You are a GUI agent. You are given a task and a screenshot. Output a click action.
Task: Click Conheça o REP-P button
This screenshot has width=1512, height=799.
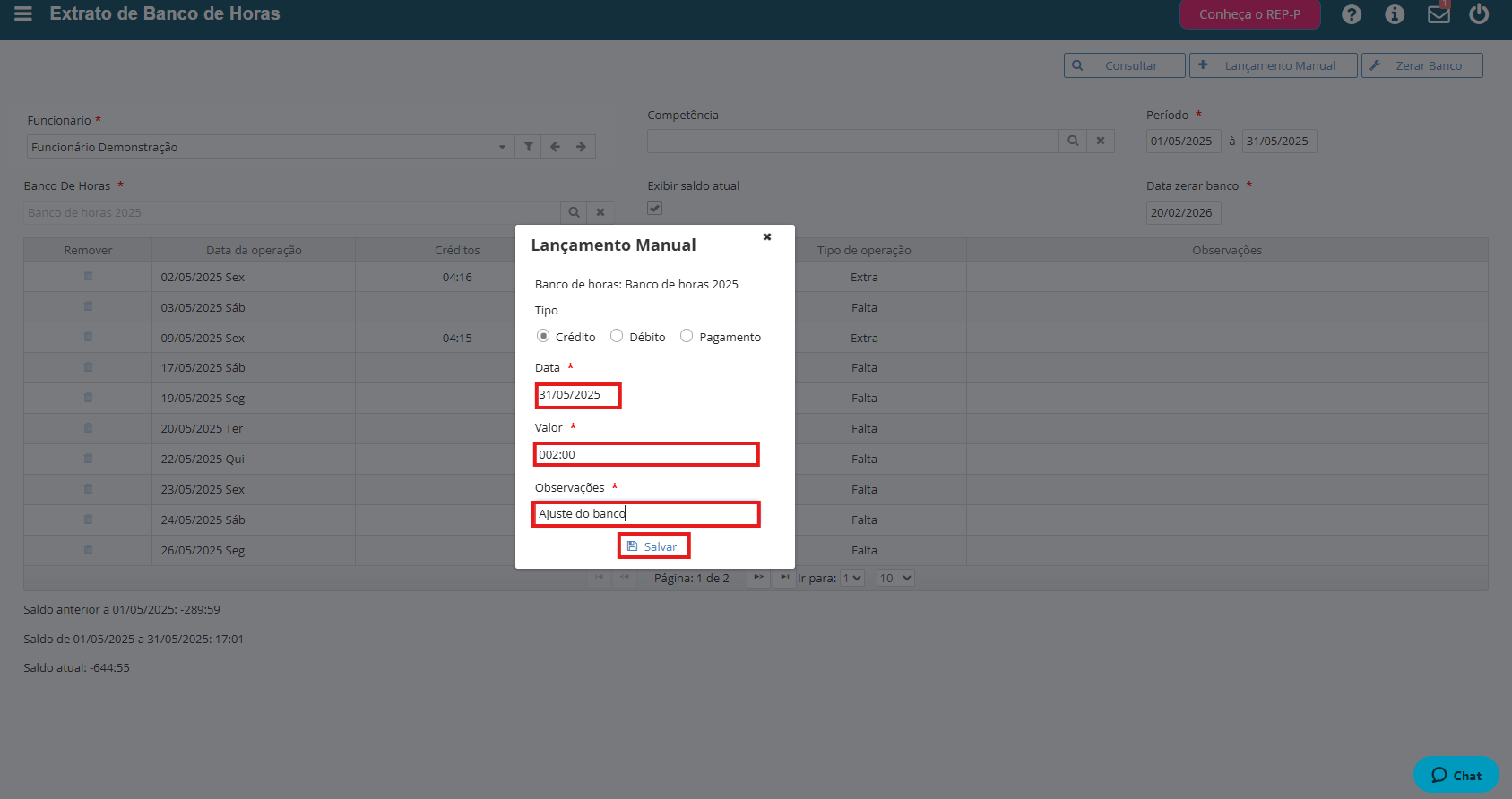[x=1250, y=14]
